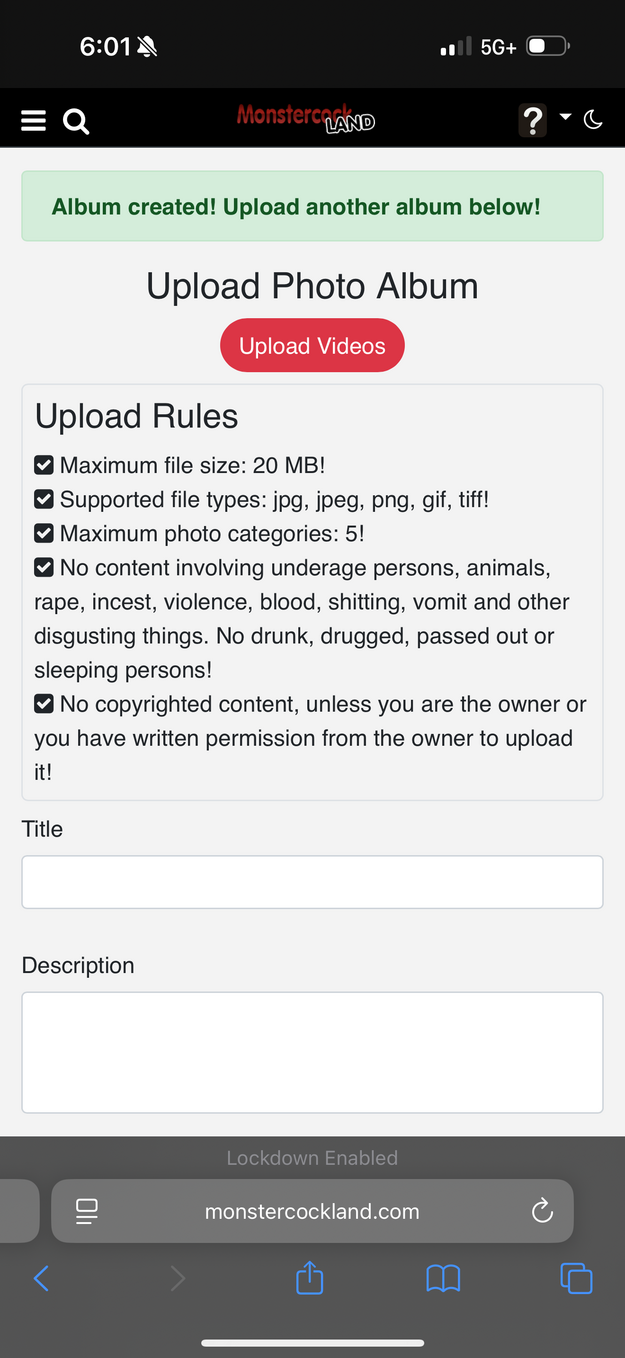Tap the search magnifier icon
The height and width of the screenshot is (1358, 625).
(x=76, y=122)
